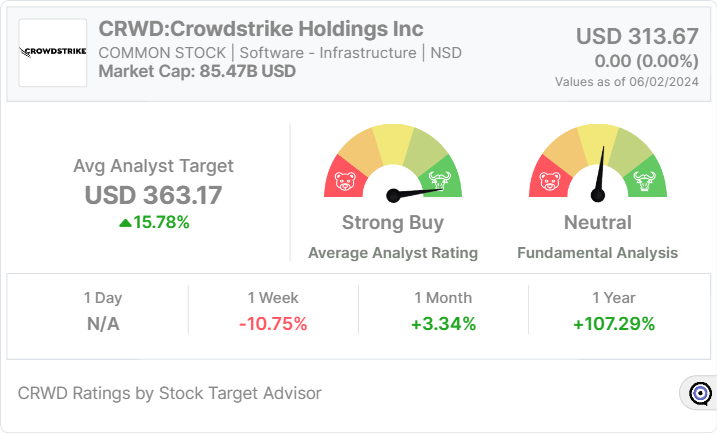This screenshot has height=434, width=717.
Task: Click the green up-arrow beside 15.78%
Action: pyautogui.click(x=124, y=222)
